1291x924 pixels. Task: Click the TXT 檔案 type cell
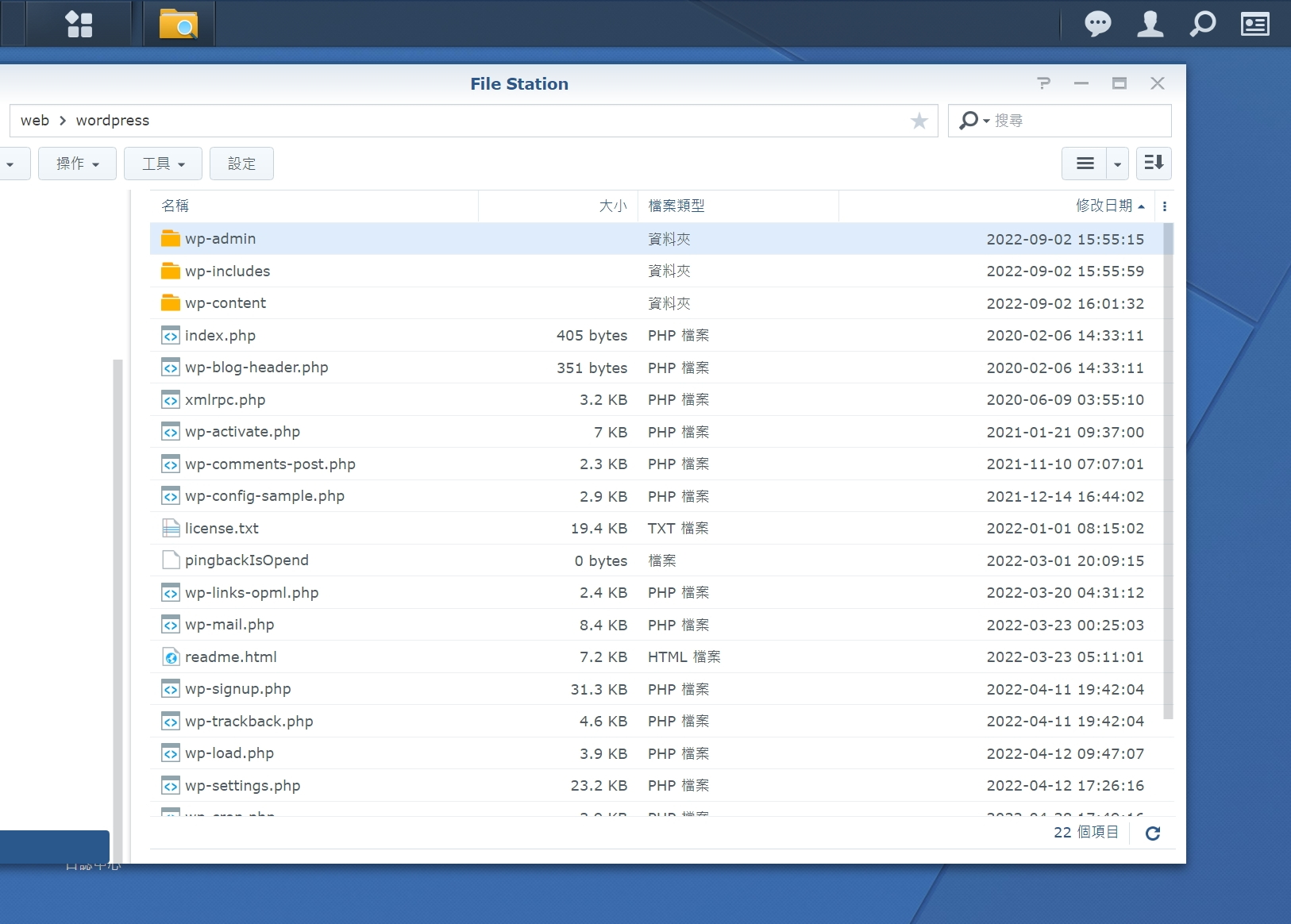click(x=678, y=528)
